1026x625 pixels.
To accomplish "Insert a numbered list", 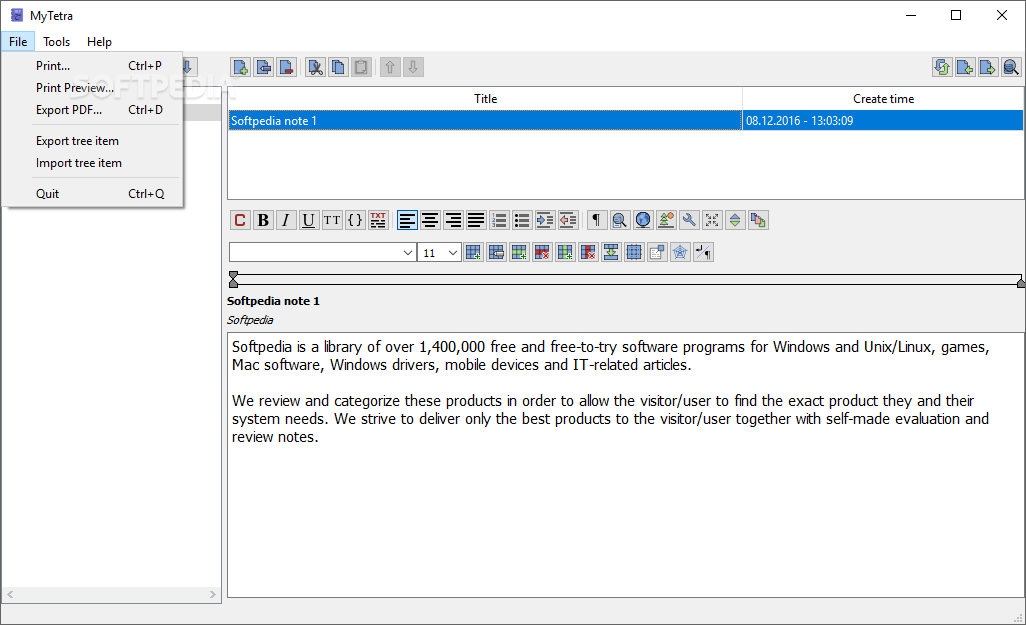I will click(x=499, y=220).
